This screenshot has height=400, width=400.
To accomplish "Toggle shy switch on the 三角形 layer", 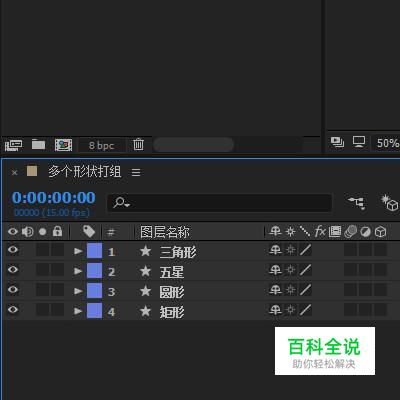I will [275, 250].
